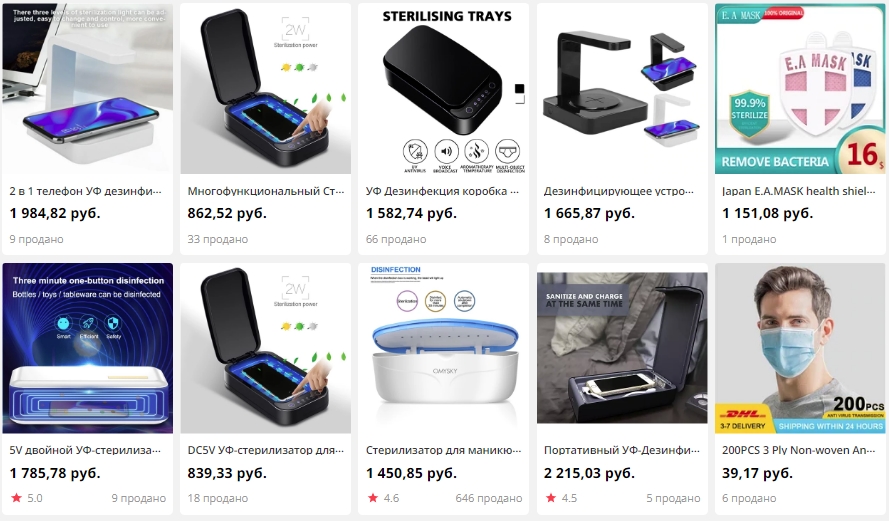This screenshot has width=889, height=521.
Task: Open title DC5V УФ-стерилизатор для...
Action: (x=266, y=450)
